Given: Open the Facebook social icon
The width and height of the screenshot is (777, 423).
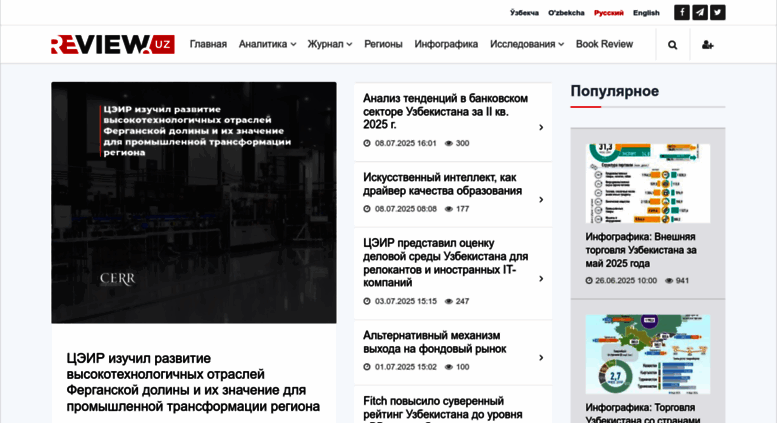Looking at the screenshot, I should coord(681,12).
